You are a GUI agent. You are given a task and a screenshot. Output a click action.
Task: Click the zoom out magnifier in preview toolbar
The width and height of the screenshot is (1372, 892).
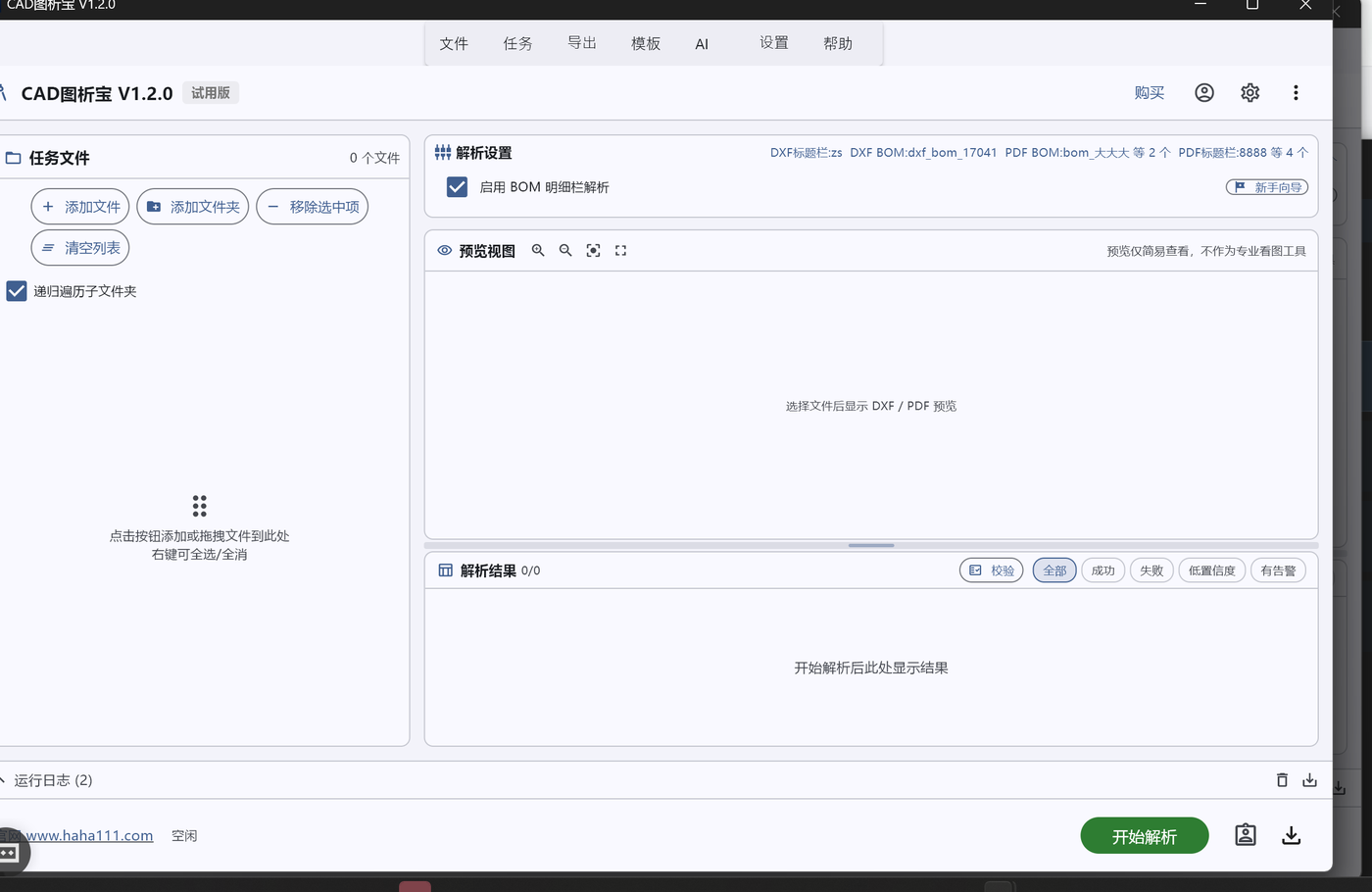[x=565, y=251]
